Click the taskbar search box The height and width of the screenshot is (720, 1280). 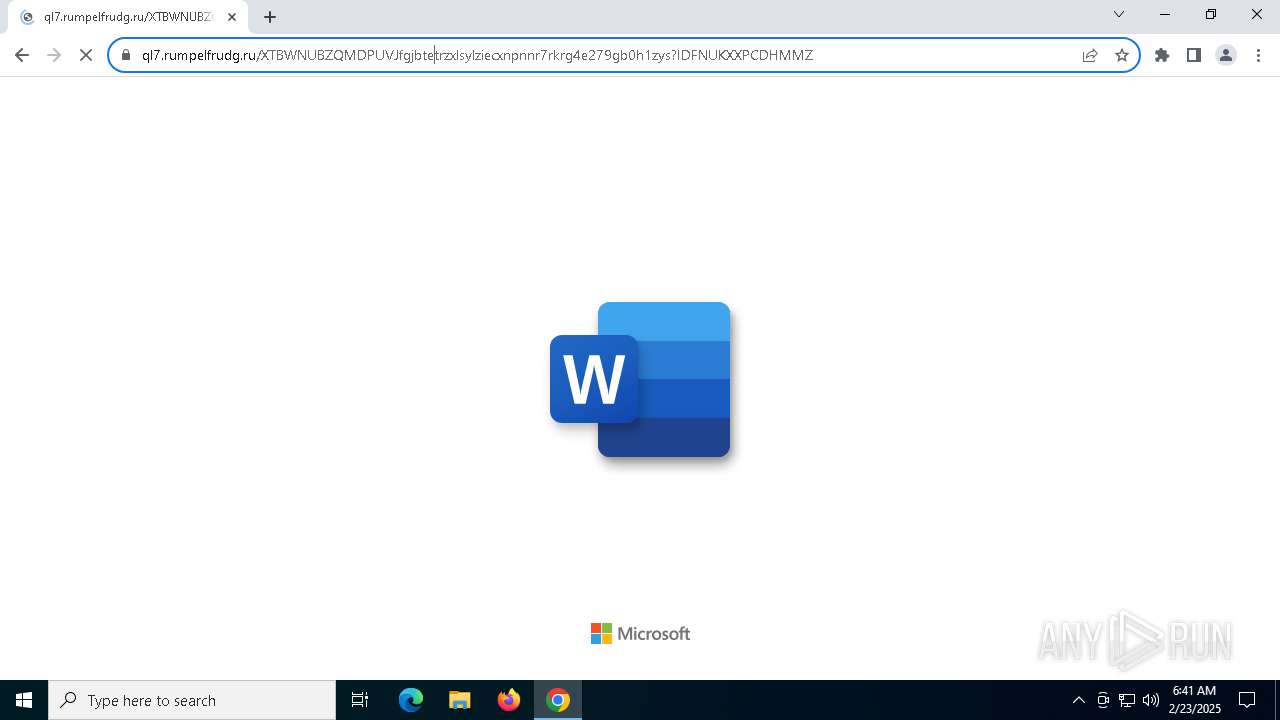pos(192,700)
